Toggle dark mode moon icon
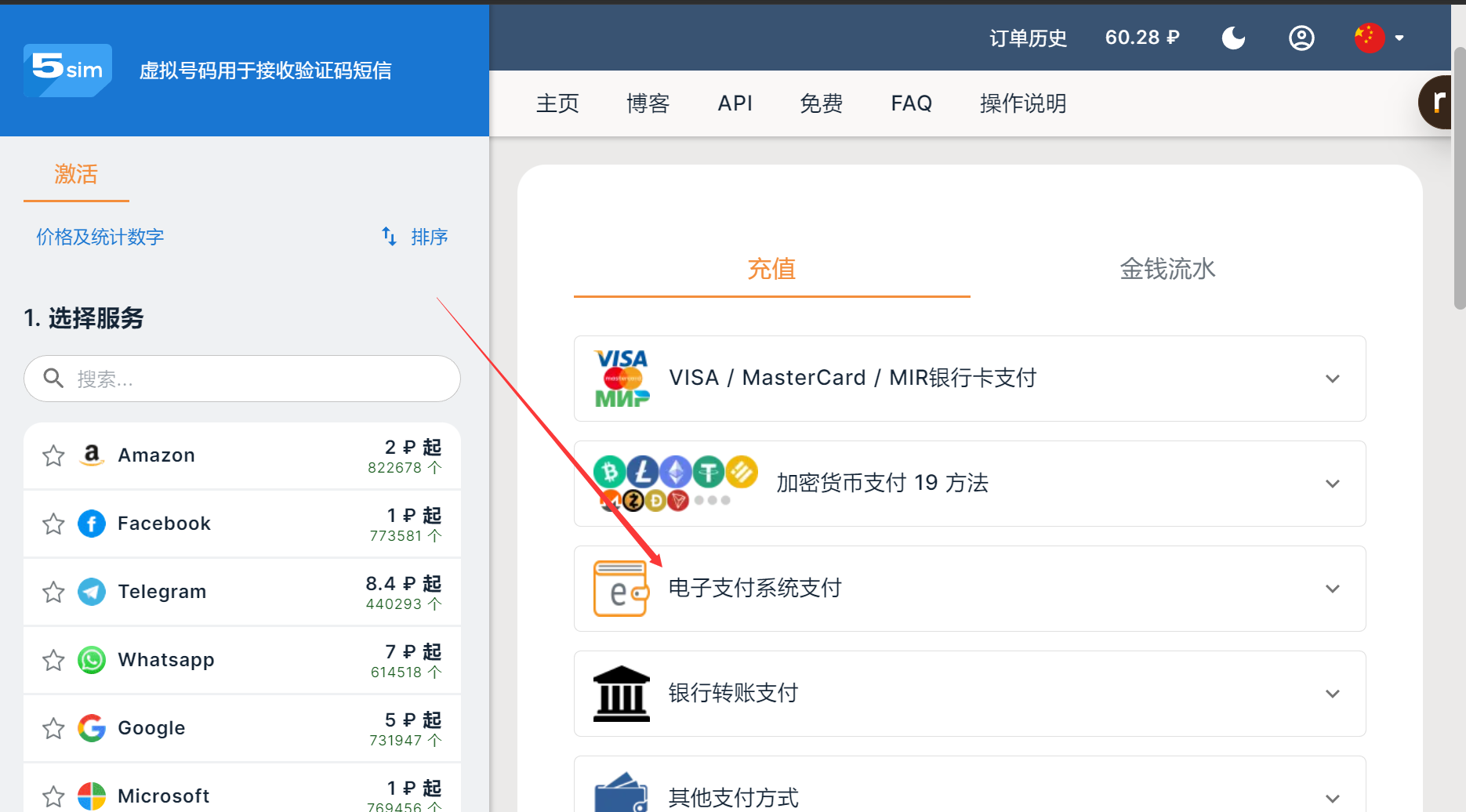1466x812 pixels. [1233, 38]
